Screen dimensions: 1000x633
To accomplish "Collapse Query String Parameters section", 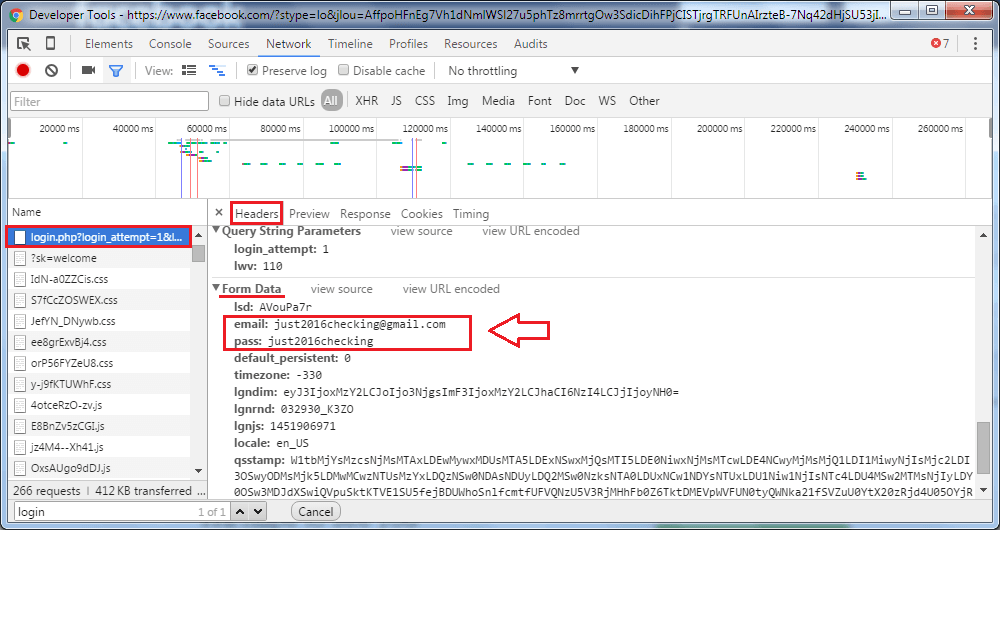I will 216,230.
